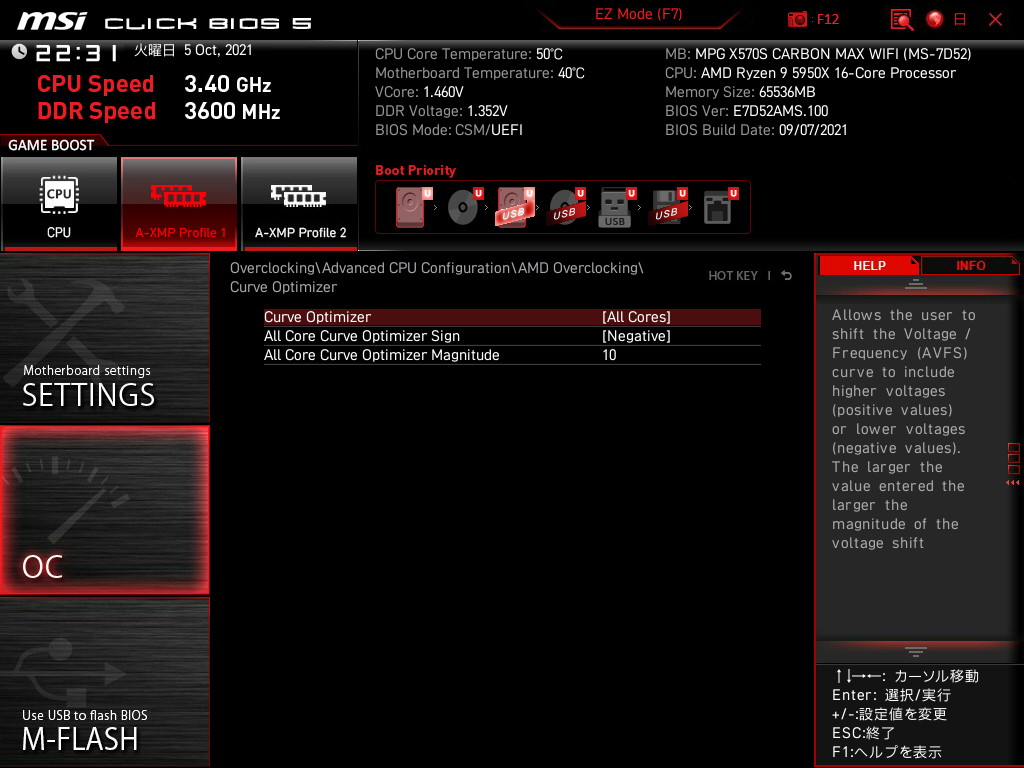1024x768 pixels.
Task: Select the USB floppy boot device icon
Action: click(x=667, y=207)
